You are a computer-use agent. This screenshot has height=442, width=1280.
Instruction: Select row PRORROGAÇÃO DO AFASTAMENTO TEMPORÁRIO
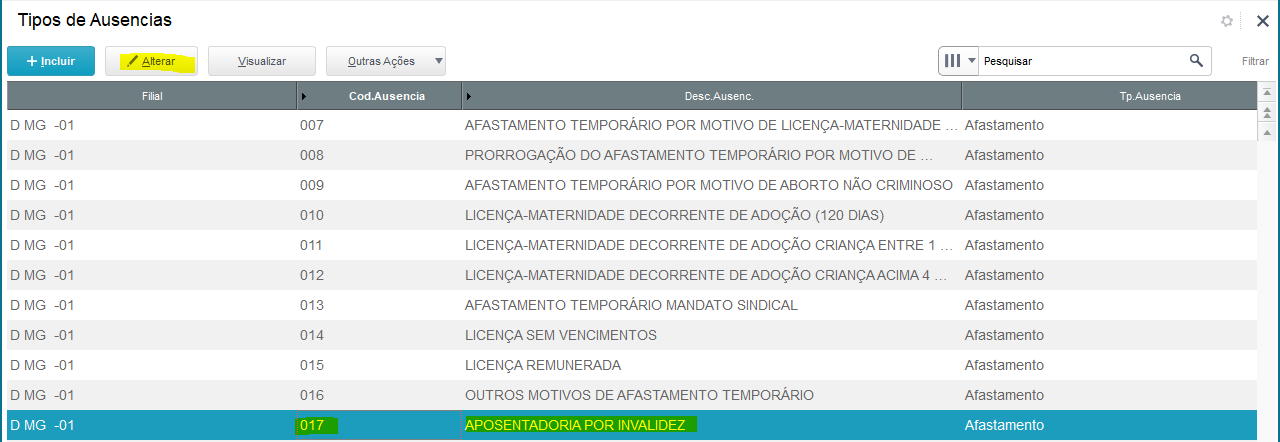[632, 155]
